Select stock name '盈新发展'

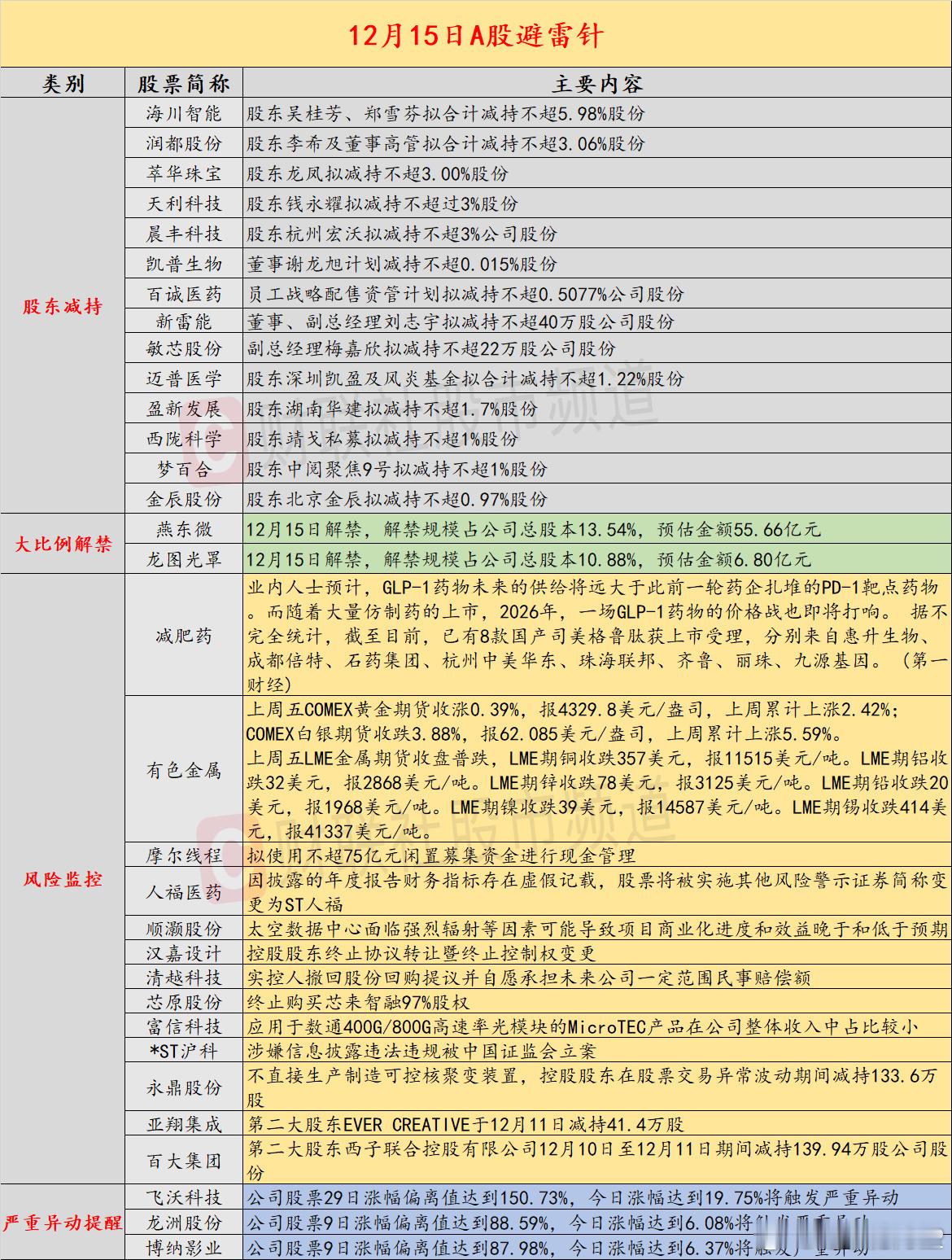coord(184,409)
